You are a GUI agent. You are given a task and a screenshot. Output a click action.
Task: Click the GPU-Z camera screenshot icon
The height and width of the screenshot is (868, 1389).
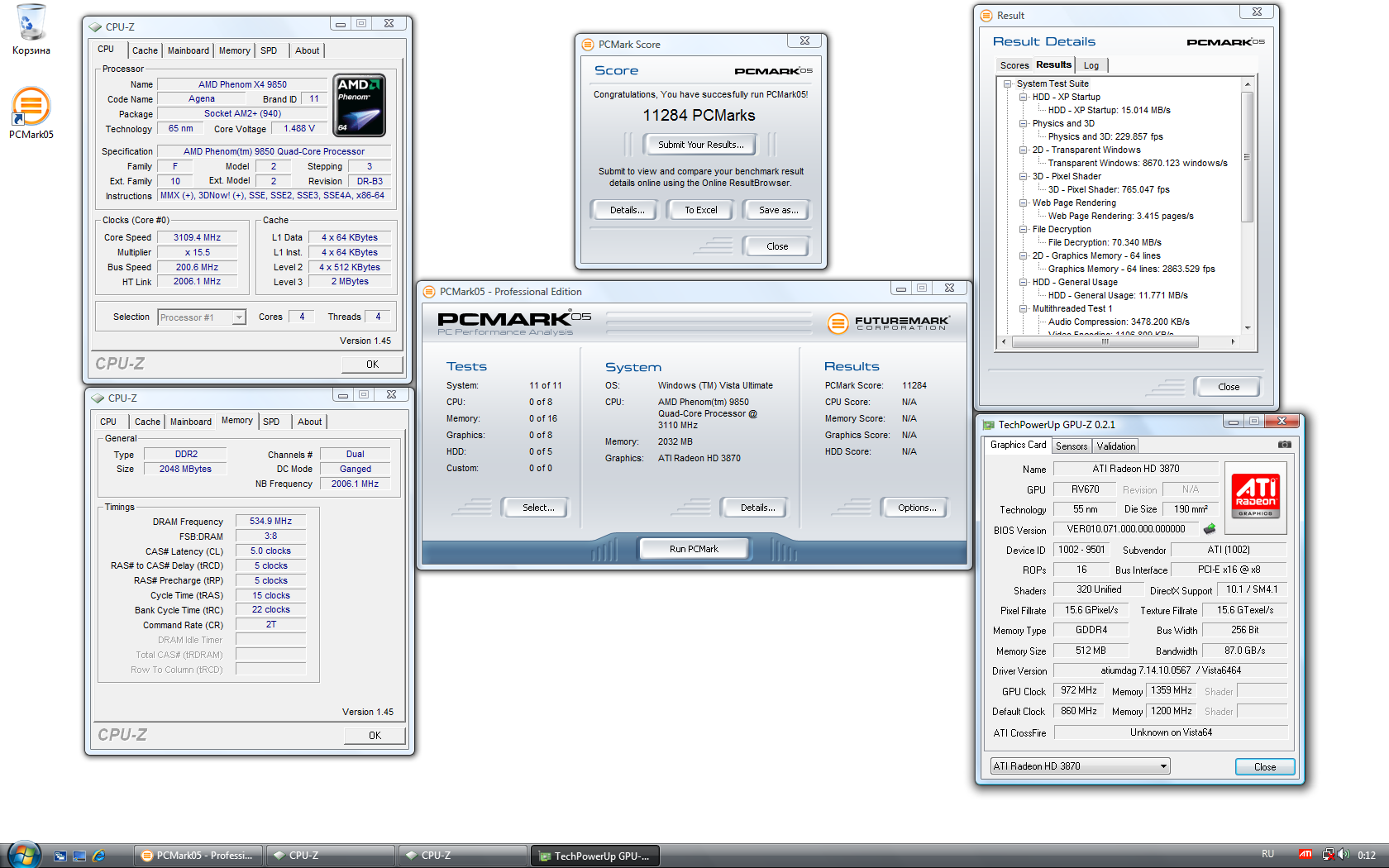[x=1284, y=445]
